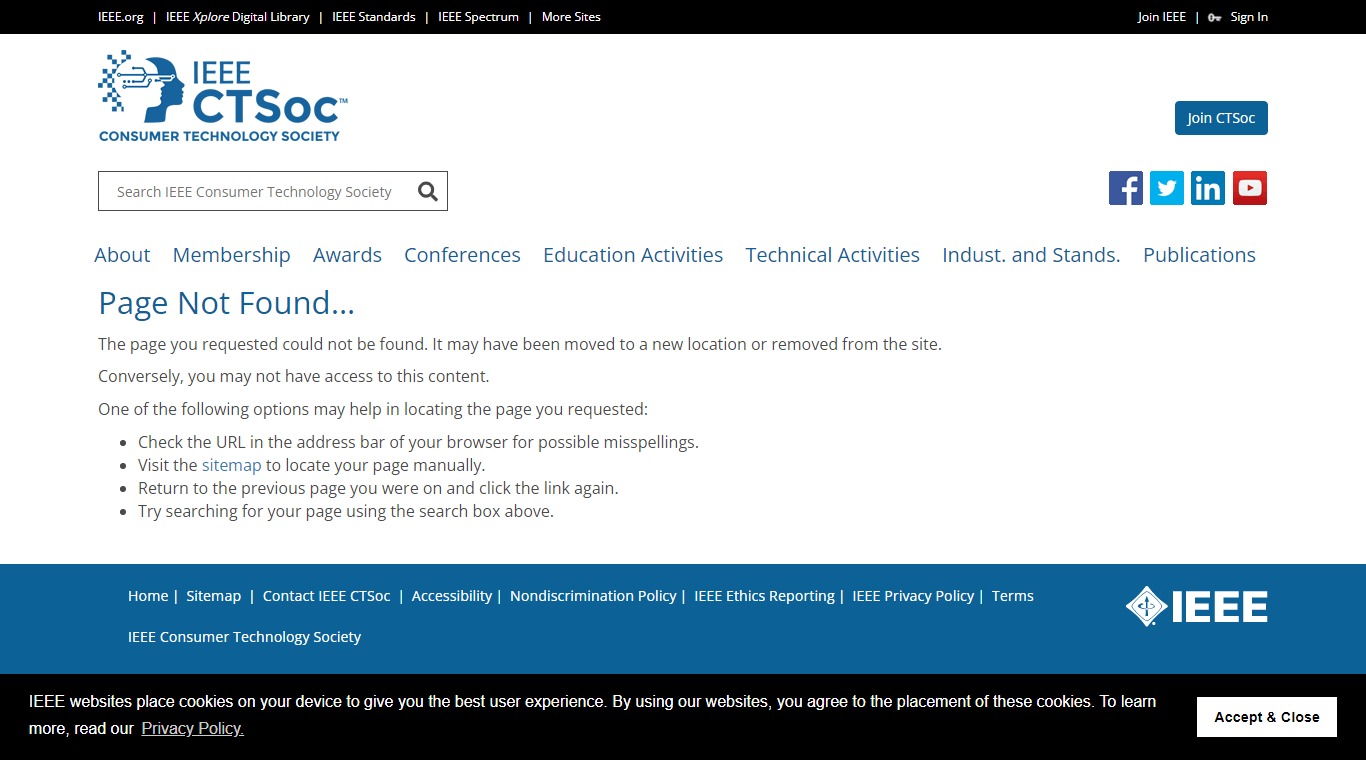The height and width of the screenshot is (760, 1366).
Task: Open the Facebook social icon
Action: point(1125,188)
